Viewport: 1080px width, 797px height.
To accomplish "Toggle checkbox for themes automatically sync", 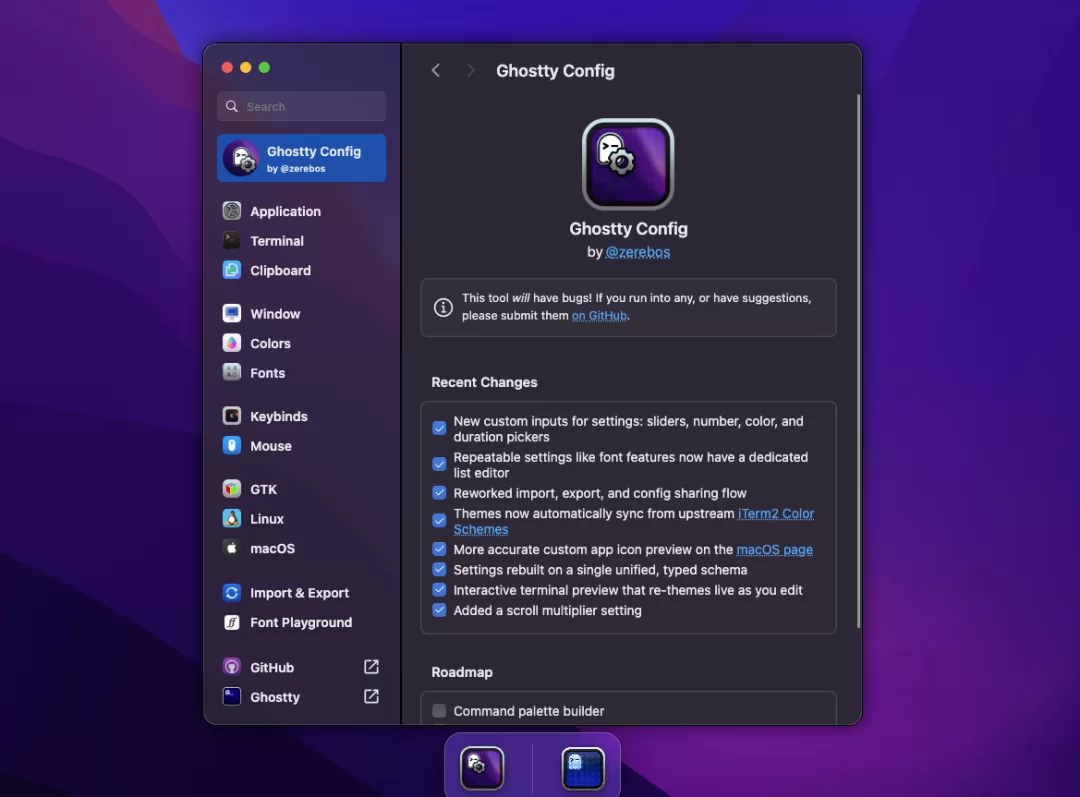I will coord(439,521).
